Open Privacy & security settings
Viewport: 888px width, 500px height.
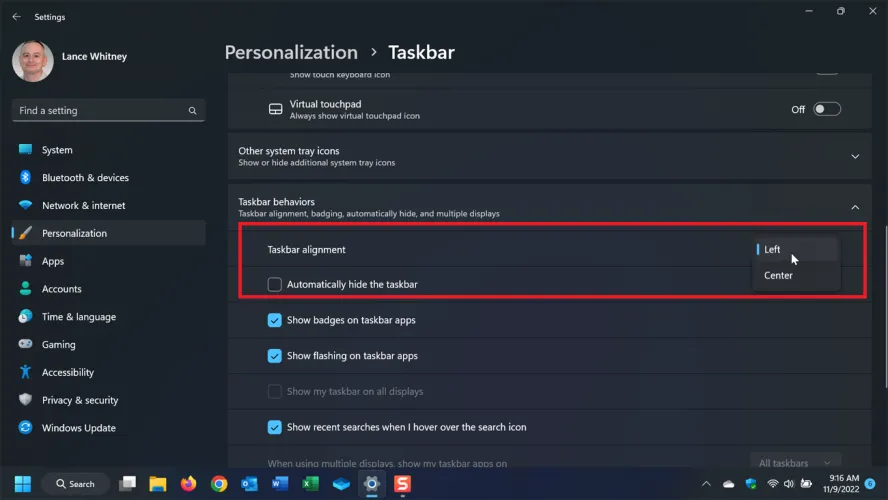point(79,400)
